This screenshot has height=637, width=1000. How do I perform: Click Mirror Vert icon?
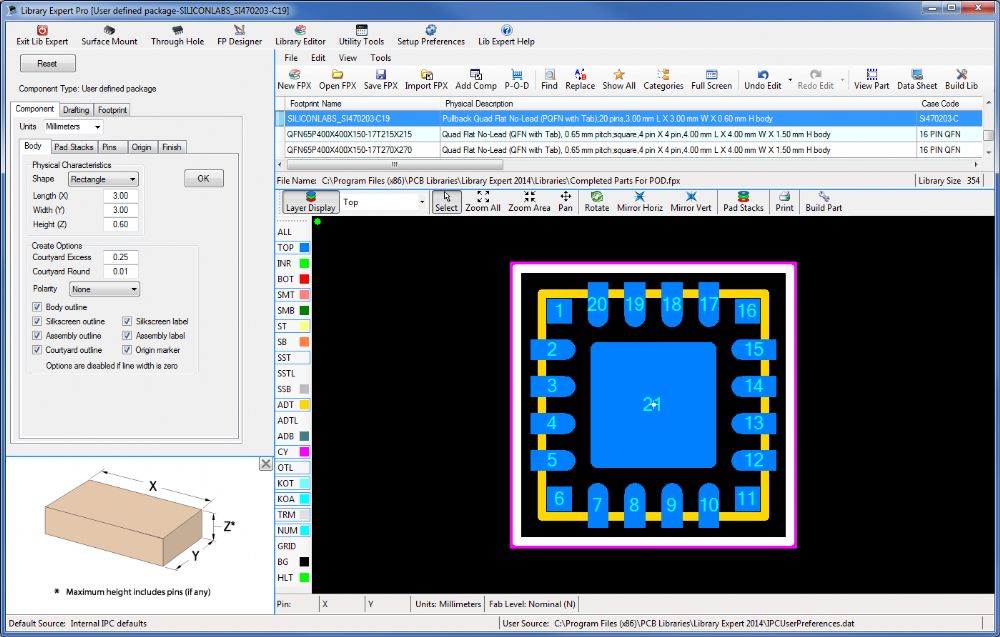[x=691, y=196]
